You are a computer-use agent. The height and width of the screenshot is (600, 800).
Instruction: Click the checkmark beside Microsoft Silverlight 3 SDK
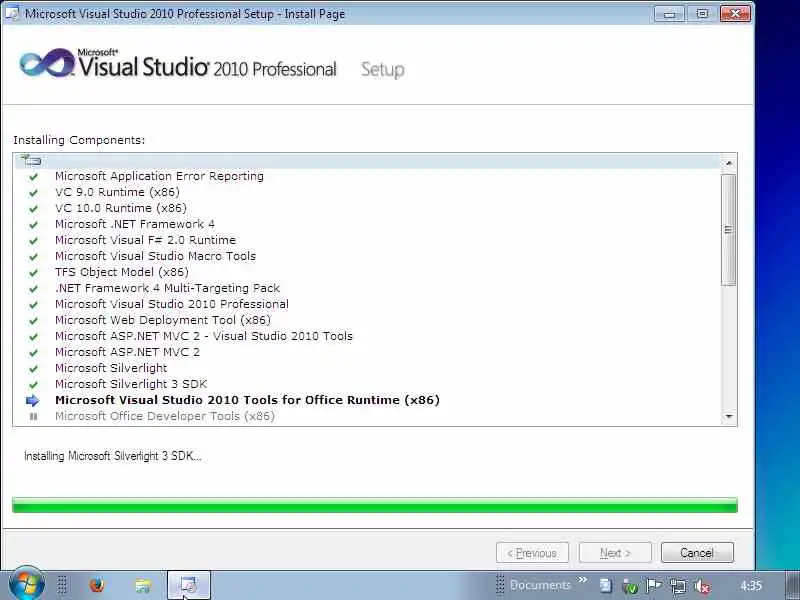[x=33, y=385]
